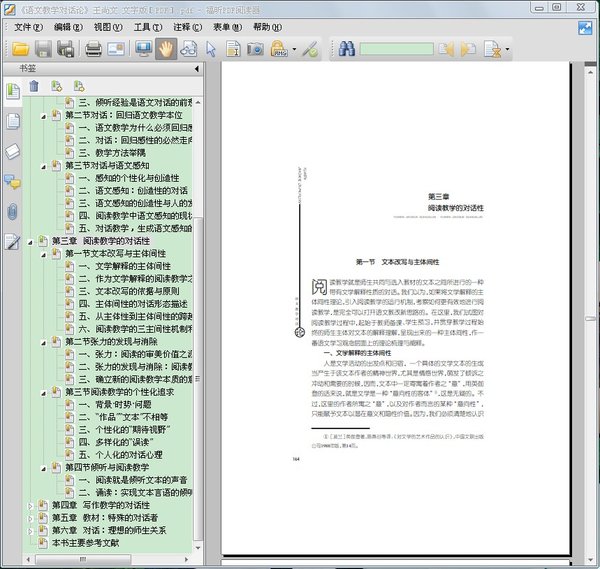Screen dimensions: 600x569
Task: Open the Attachments paperclip panel
Action: [x=12, y=210]
